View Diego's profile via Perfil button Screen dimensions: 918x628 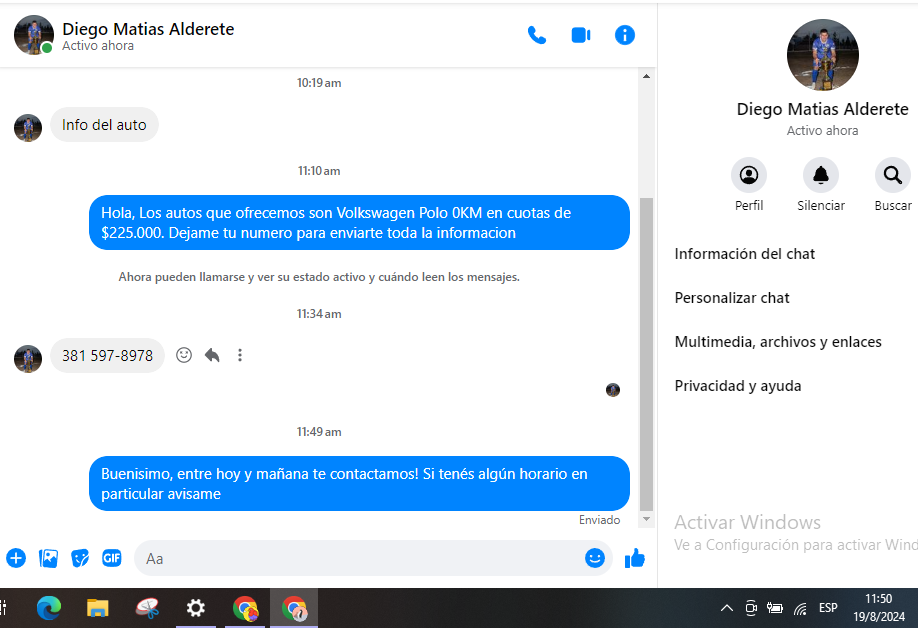tap(749, 176)
